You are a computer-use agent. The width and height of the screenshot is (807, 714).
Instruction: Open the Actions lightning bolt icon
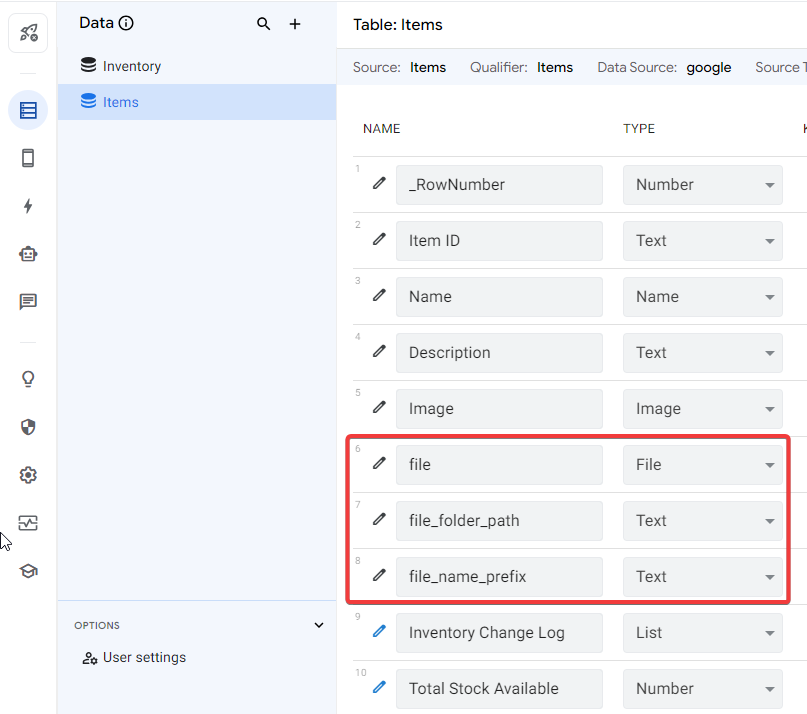point(28,206)
